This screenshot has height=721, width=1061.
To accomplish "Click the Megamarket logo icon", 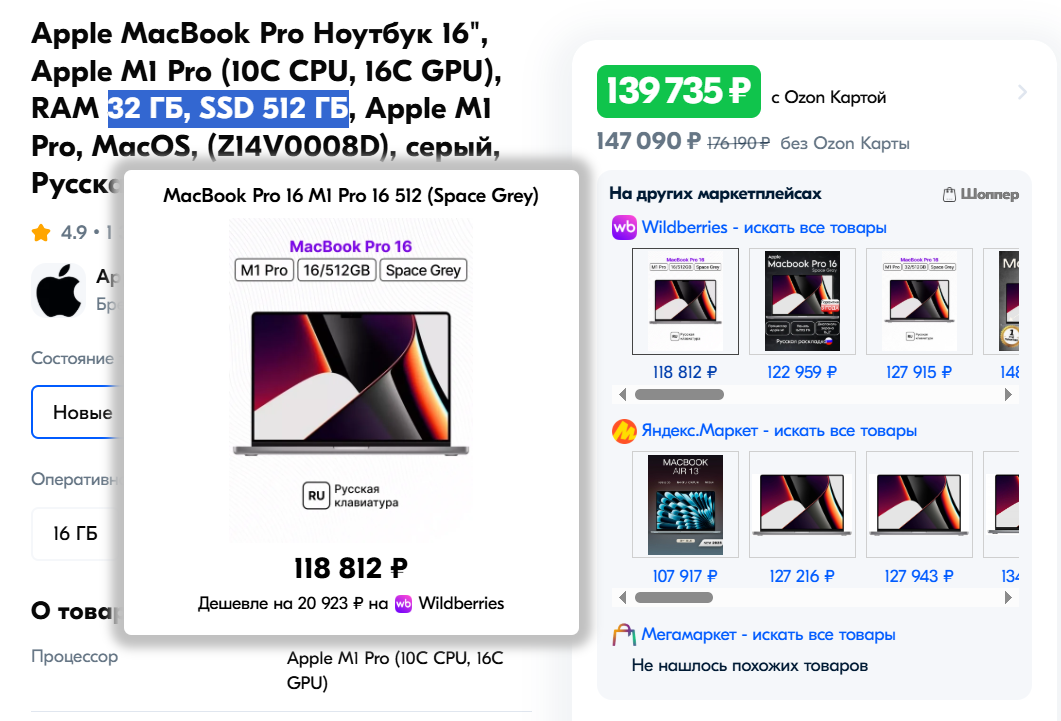I will (624, 634).
